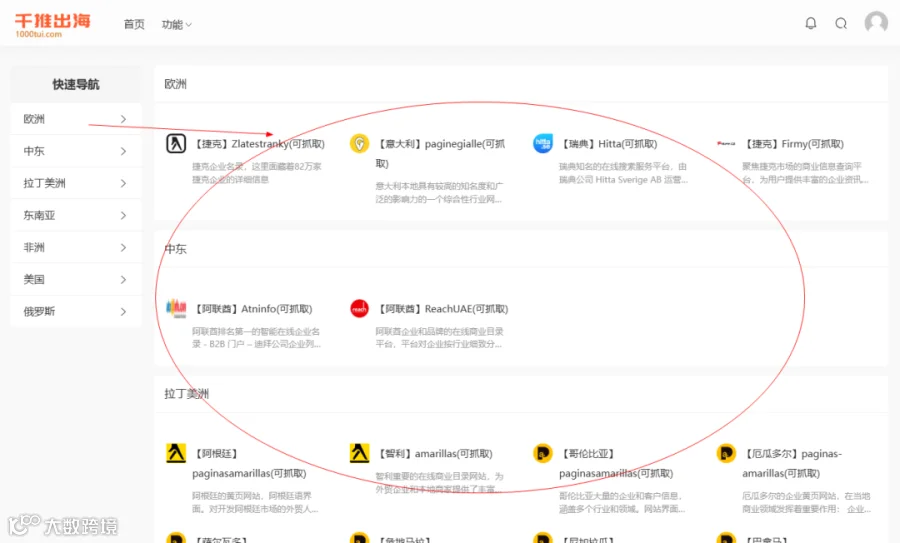Open the 【意大利】paginegialle link

click(440, 153)
